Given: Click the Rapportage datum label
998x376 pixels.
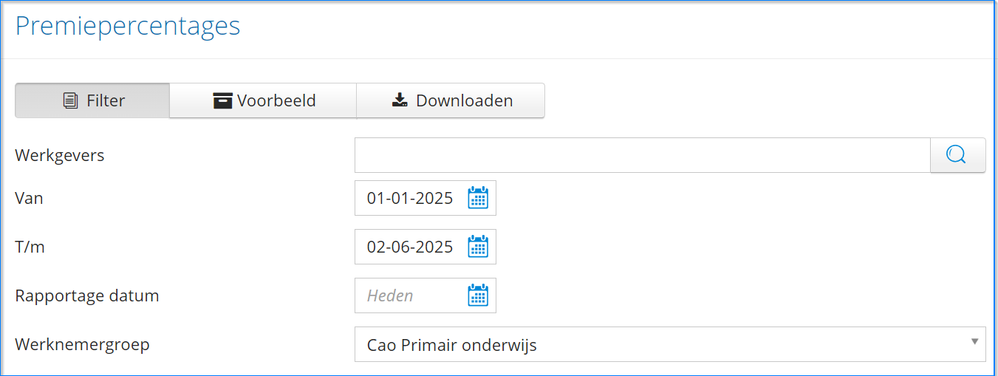Looking at the screenshot, I should pyautogui.click(x=87, y=296).
